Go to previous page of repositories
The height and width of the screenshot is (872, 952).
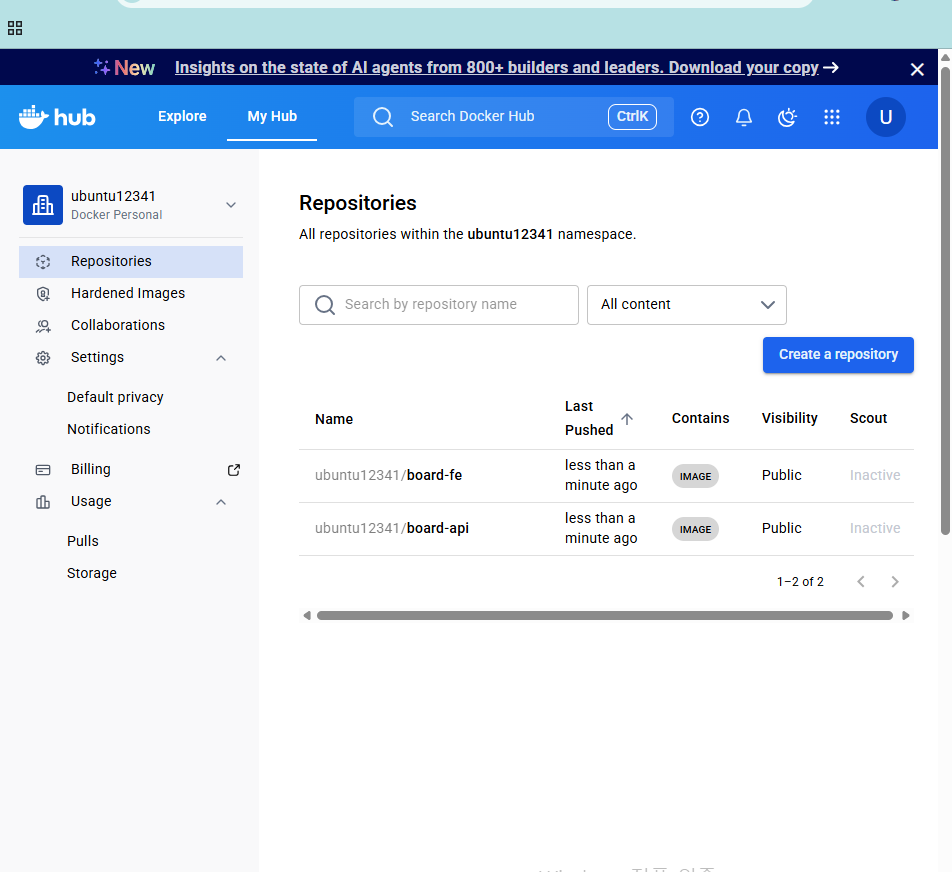click(861, 582)
